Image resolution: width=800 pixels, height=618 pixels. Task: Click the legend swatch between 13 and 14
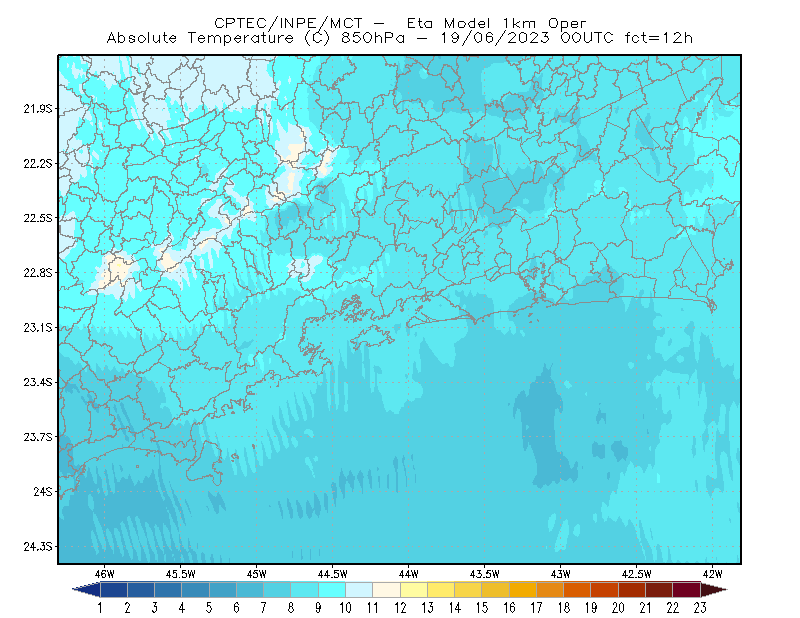pyautogui.click(x=441, y=590)
